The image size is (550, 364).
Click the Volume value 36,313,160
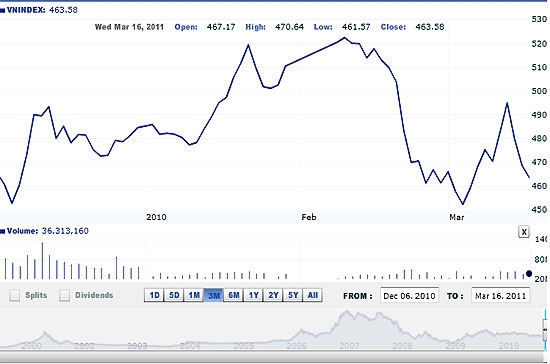(65, 231)
